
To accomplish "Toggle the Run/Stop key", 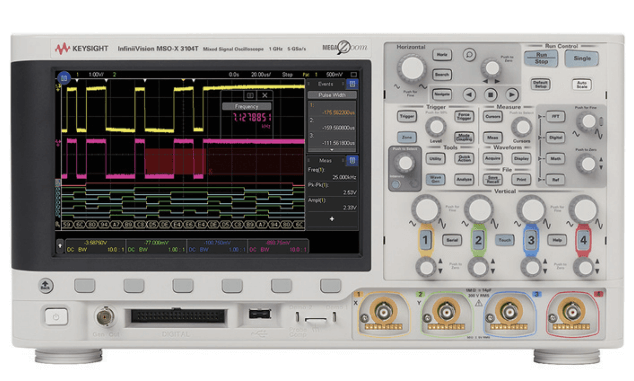I will point(541,58).
